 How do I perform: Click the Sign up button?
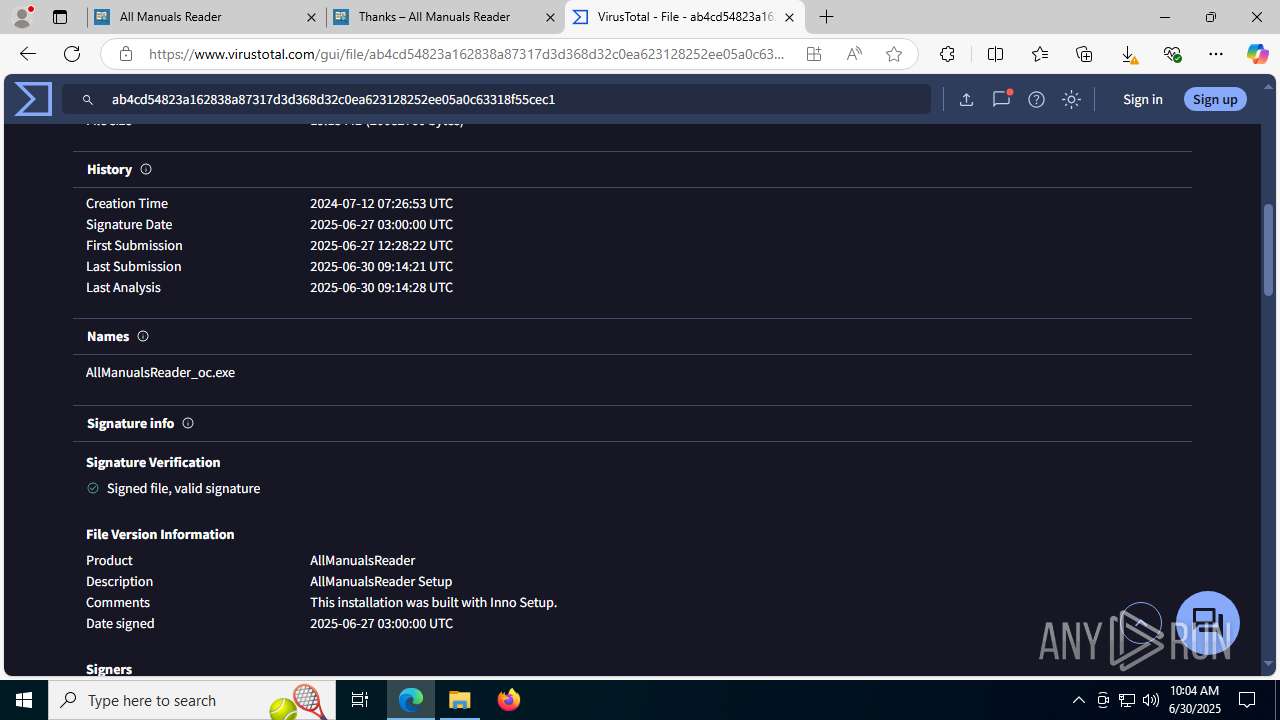click(x=1215, y=99)
